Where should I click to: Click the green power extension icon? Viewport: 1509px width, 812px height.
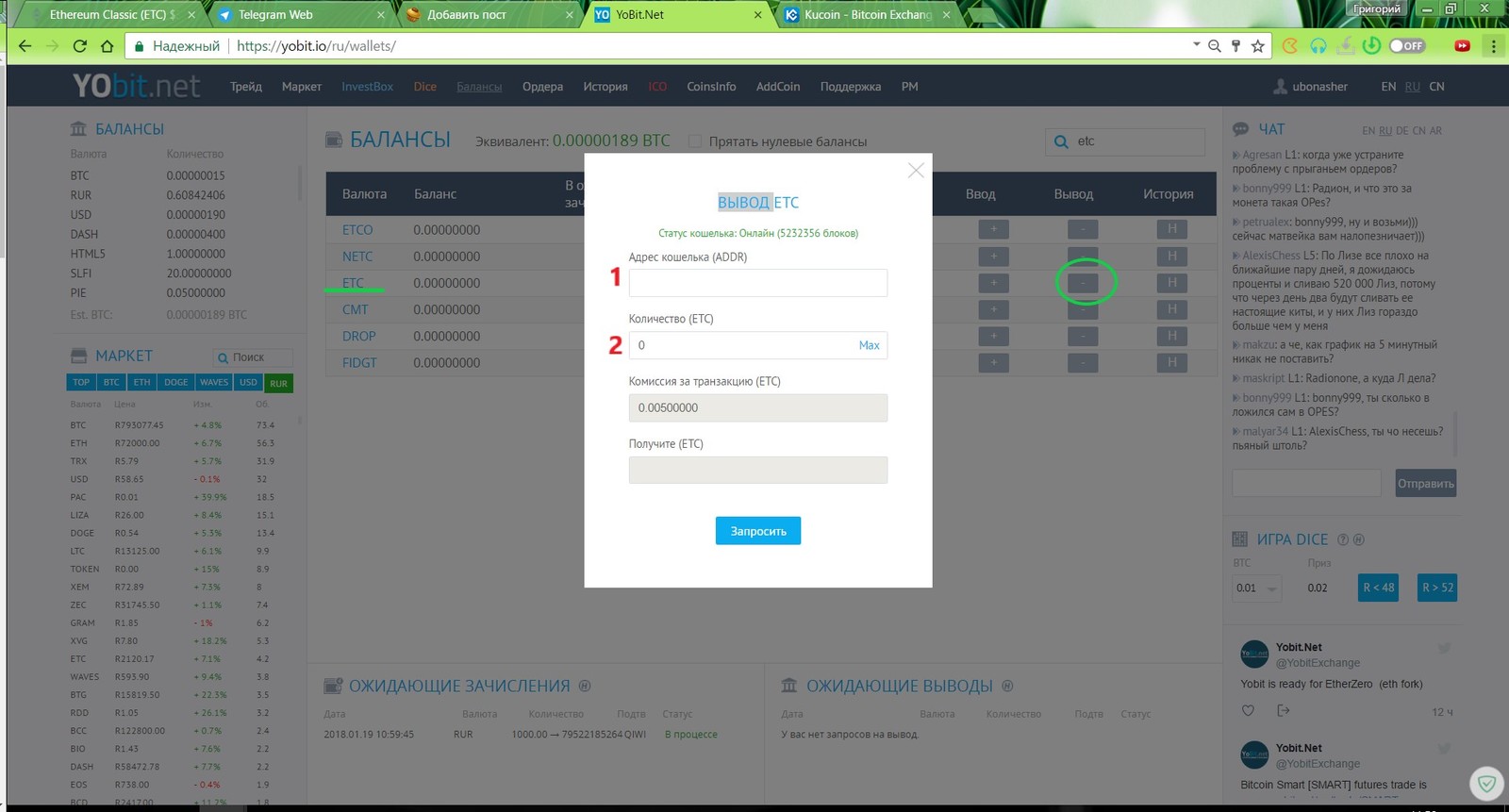click(1372, 45)
